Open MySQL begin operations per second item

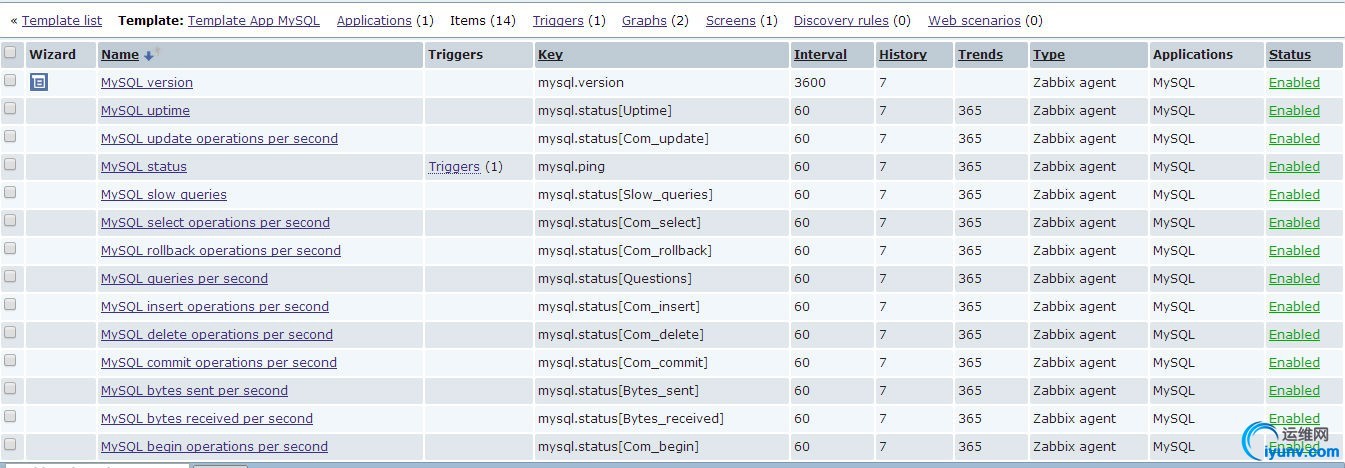click(214, 447)
